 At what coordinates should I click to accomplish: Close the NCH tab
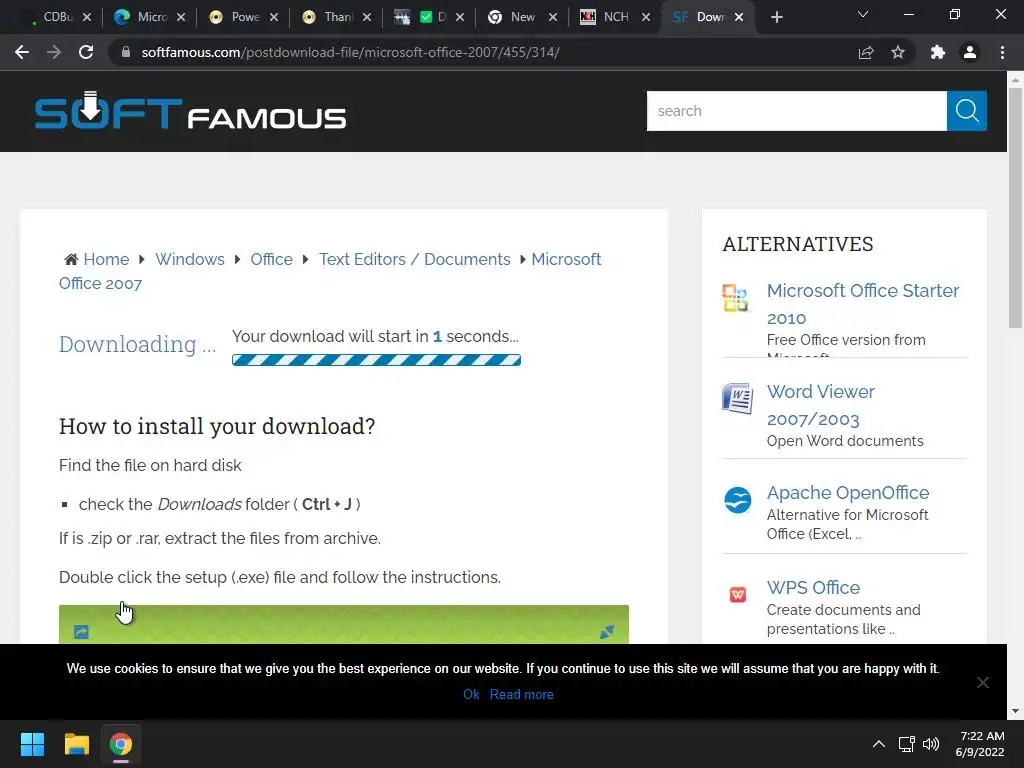(646, 17)
